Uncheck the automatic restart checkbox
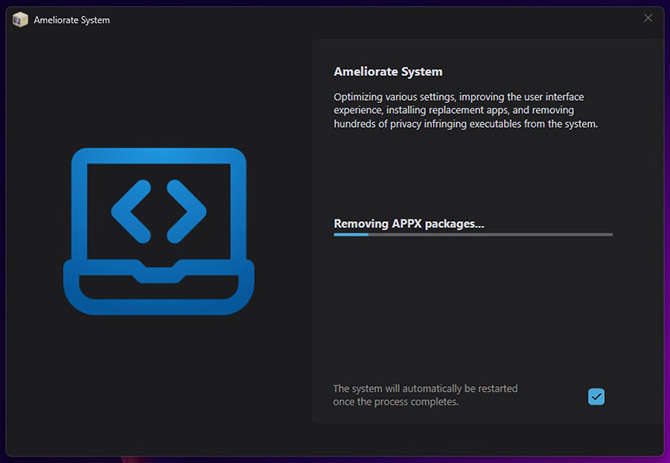670x463 pixels. (x=596, y=396)
